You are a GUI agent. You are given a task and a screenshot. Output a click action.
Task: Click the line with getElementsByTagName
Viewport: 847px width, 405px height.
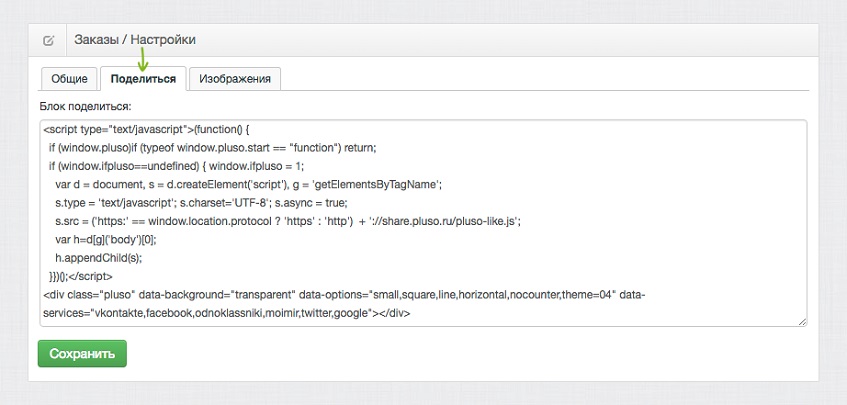(x=248, y=185)
